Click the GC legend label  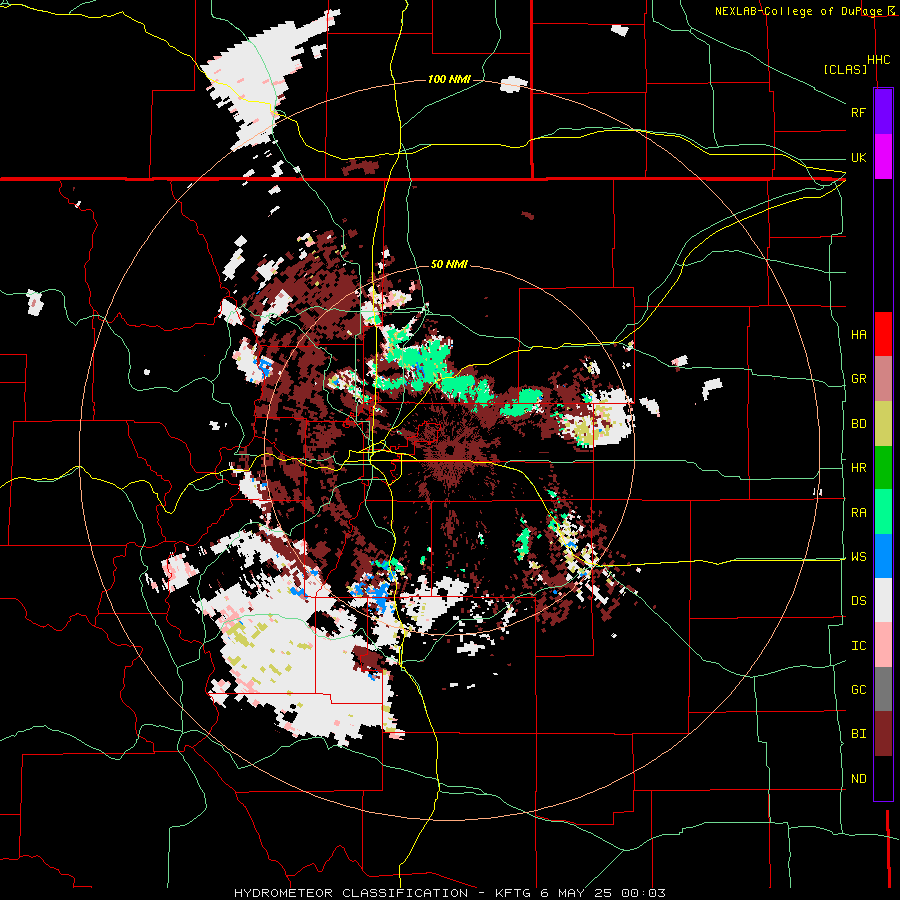(x=858, y=690)
